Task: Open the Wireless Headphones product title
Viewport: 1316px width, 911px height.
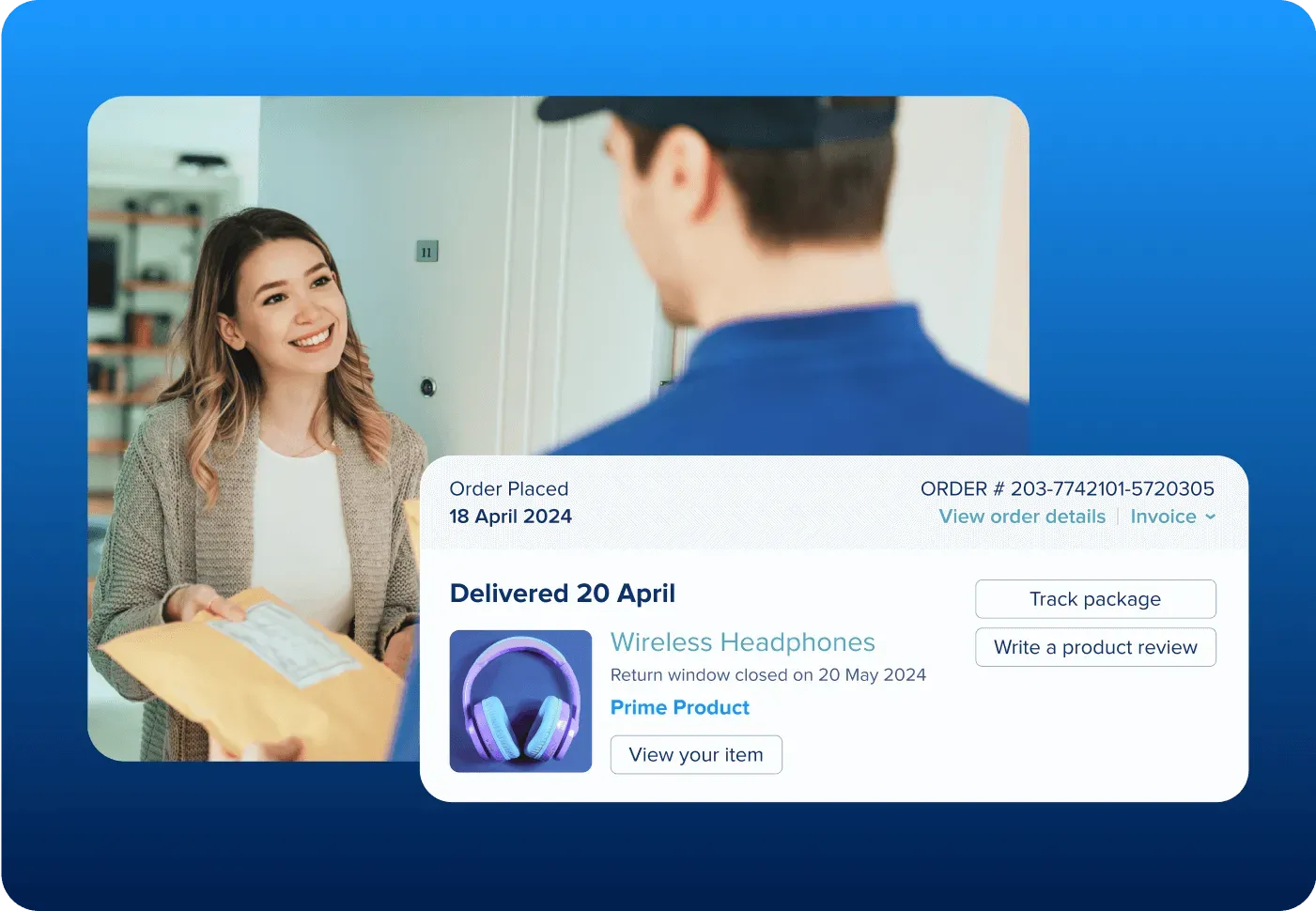Action: [x=742, y=642]
